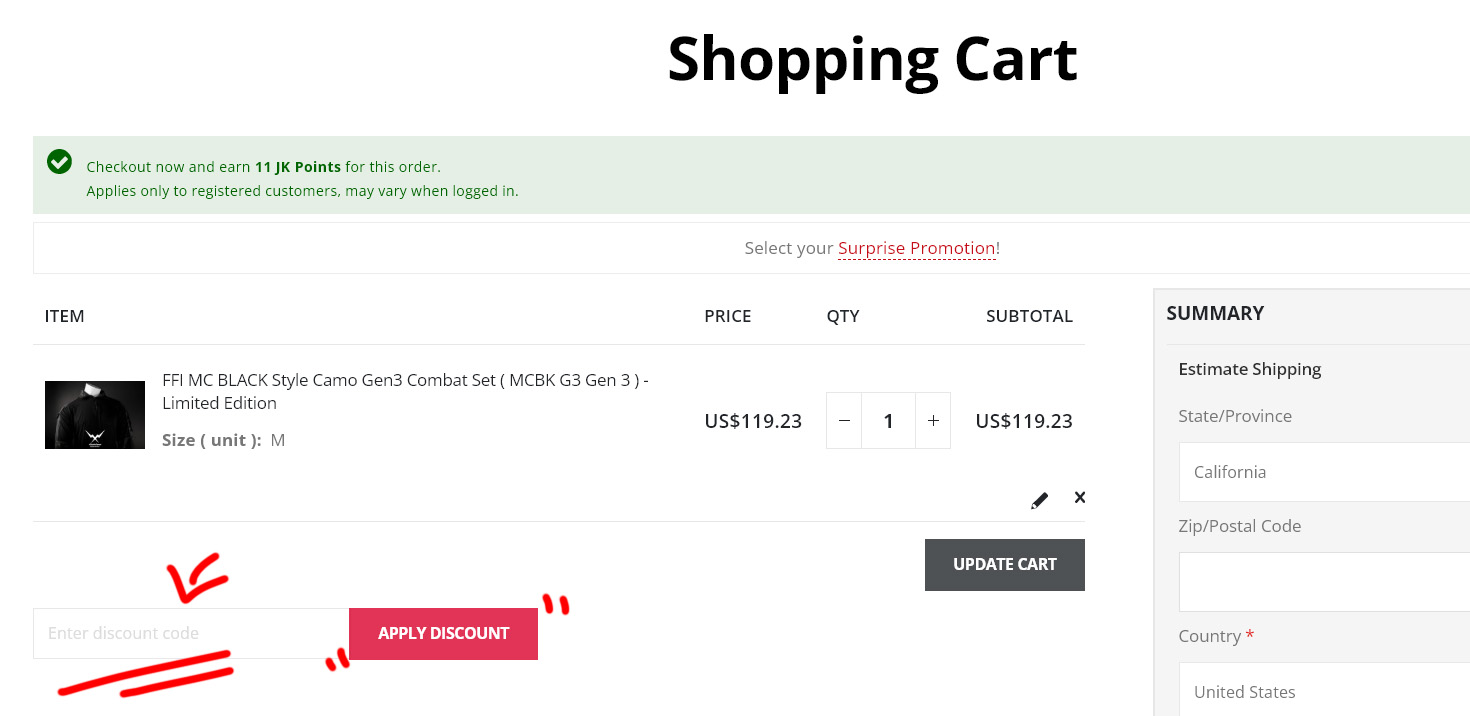
Task: Remove the item with the X icon
Action: (x=1080, y=497)
